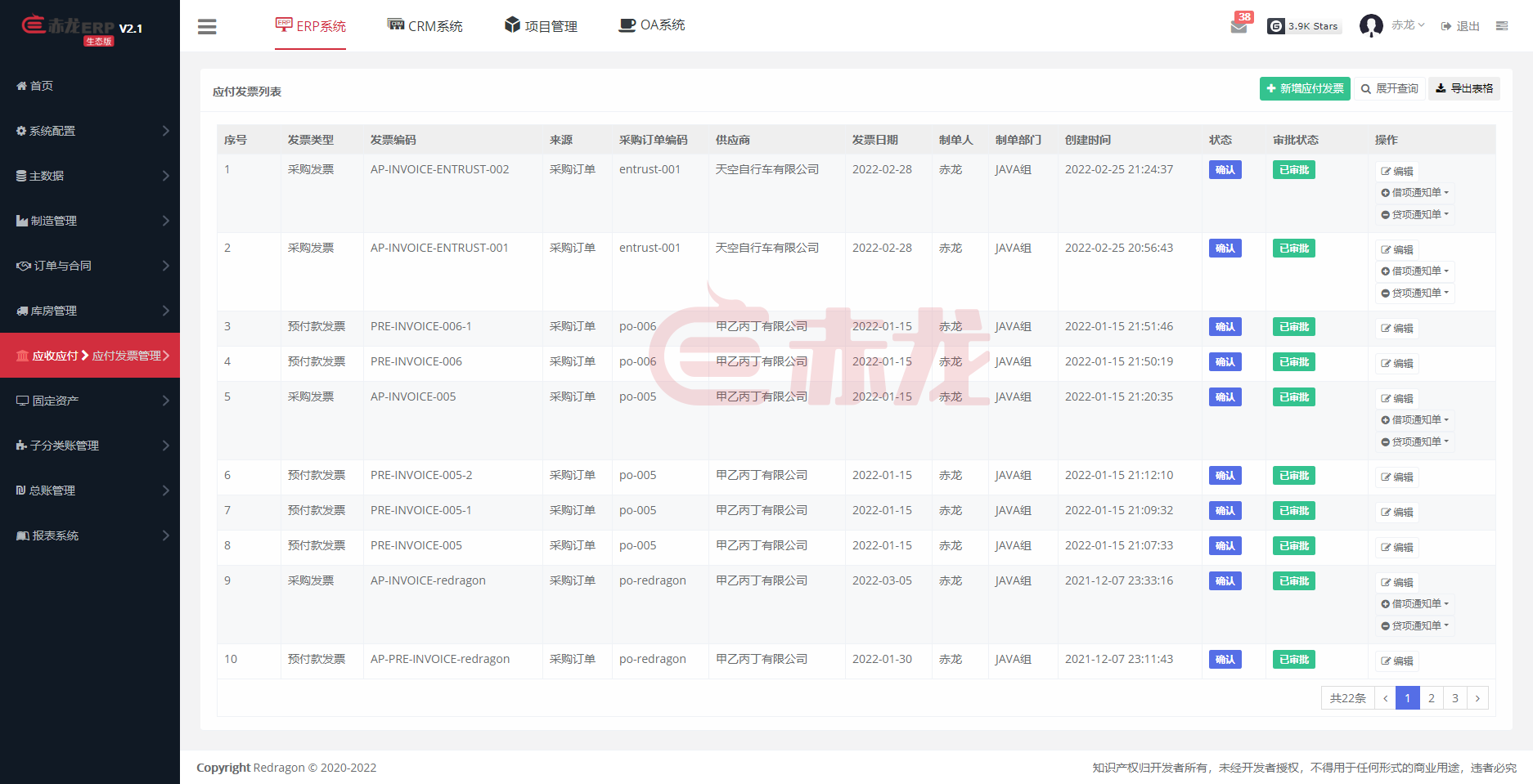Open 借项通知单 dropdown for AP-INVOICE-ENTRUST-001
Image resolution: width=1533 pixels, height=784 pixels.
point(1415,271)
